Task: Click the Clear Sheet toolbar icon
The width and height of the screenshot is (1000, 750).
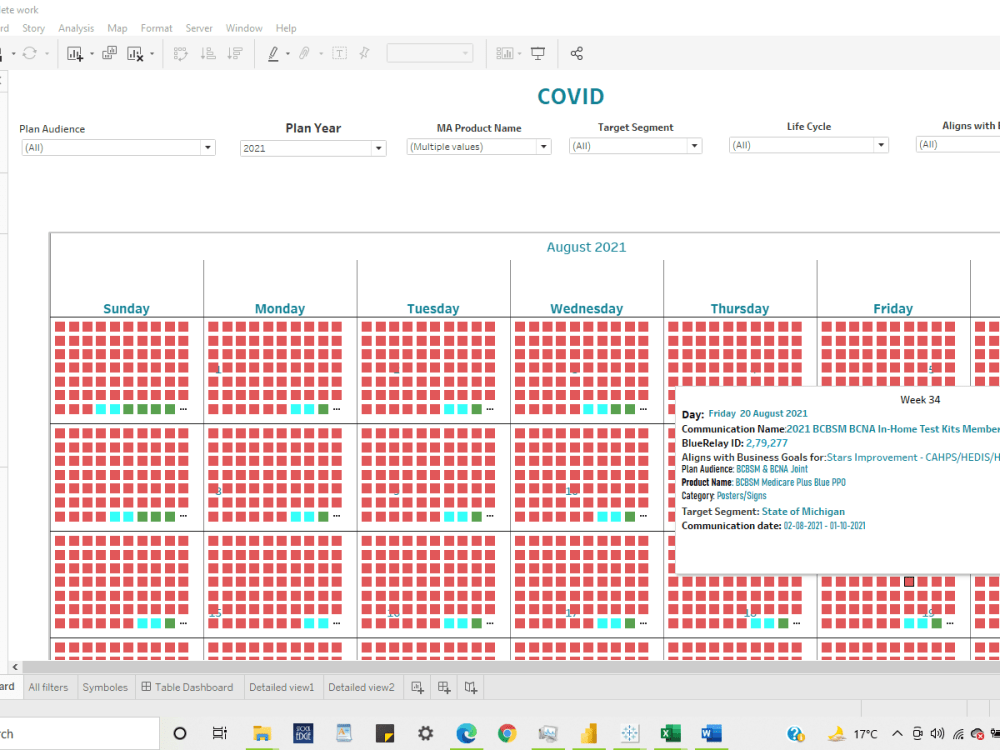Action: (135, 54)
